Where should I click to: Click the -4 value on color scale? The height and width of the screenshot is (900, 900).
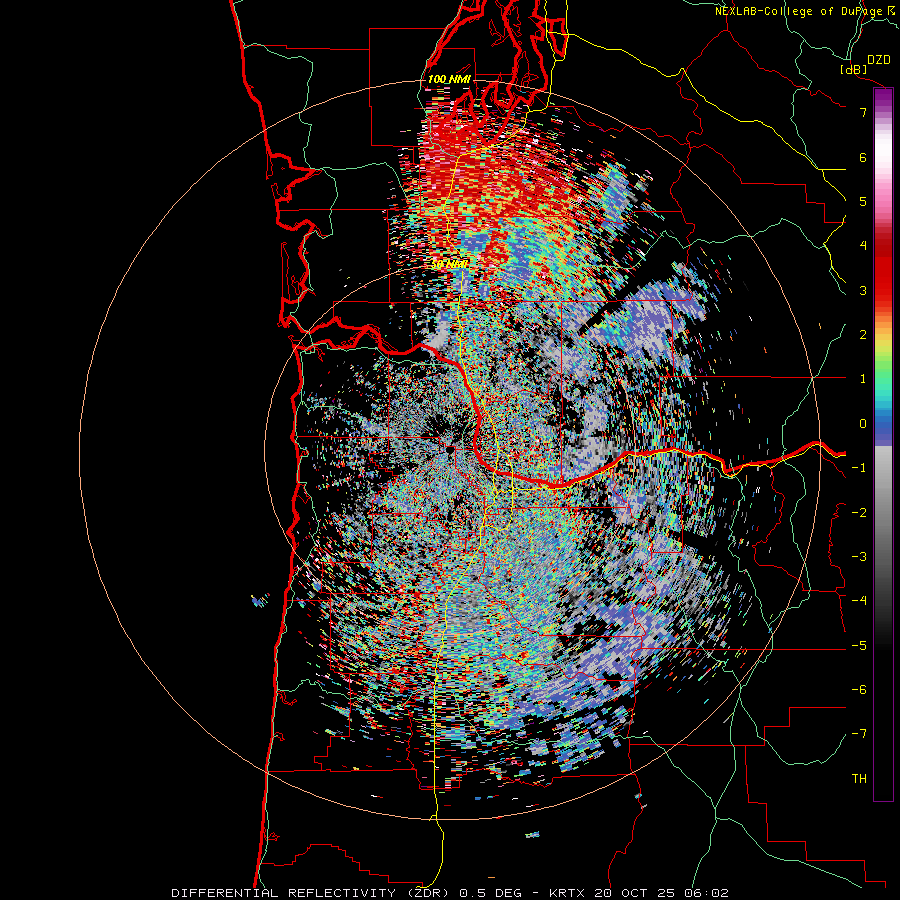pos(859,601)
